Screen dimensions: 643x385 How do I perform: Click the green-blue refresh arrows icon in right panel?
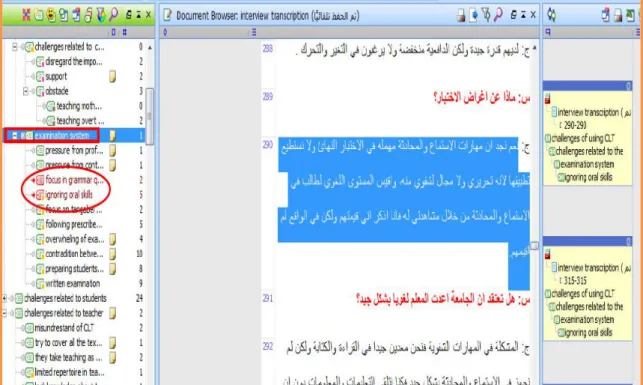(552, 15)
